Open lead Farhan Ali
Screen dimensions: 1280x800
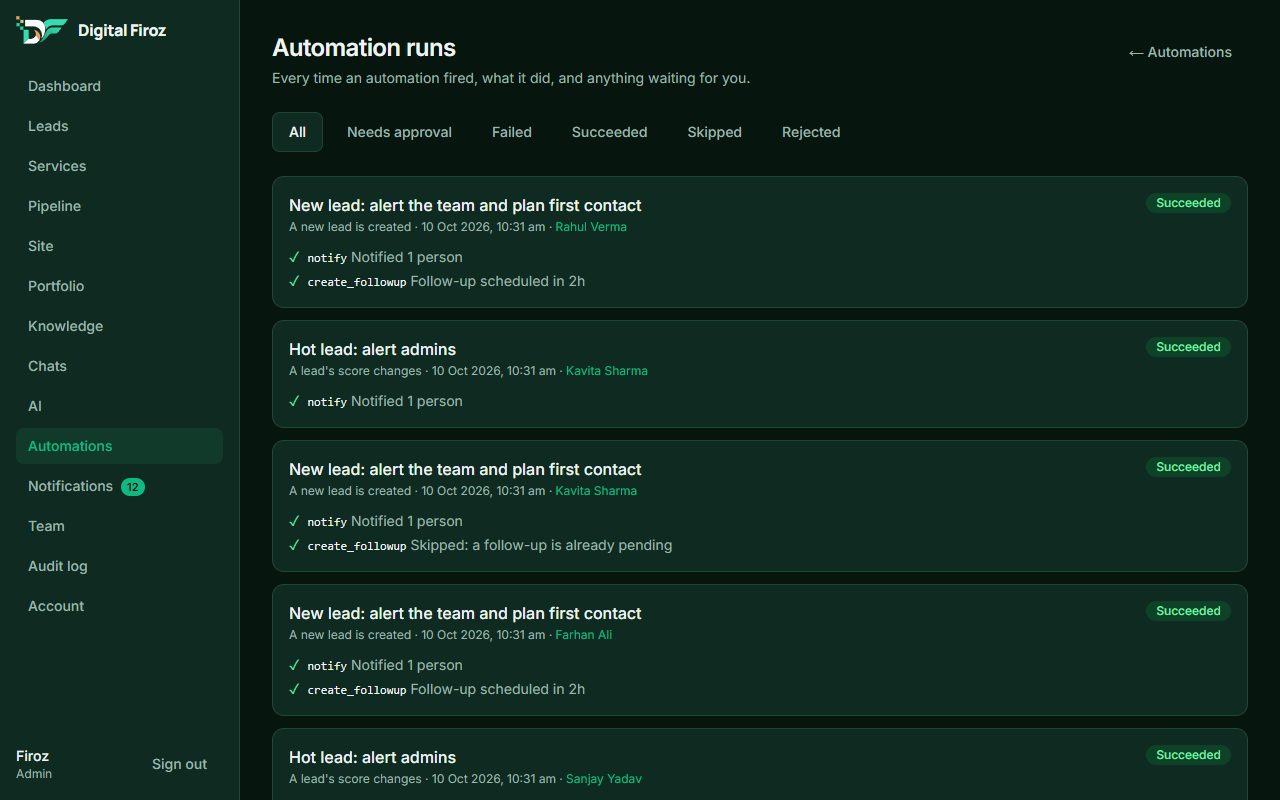(x=584, y=635)
